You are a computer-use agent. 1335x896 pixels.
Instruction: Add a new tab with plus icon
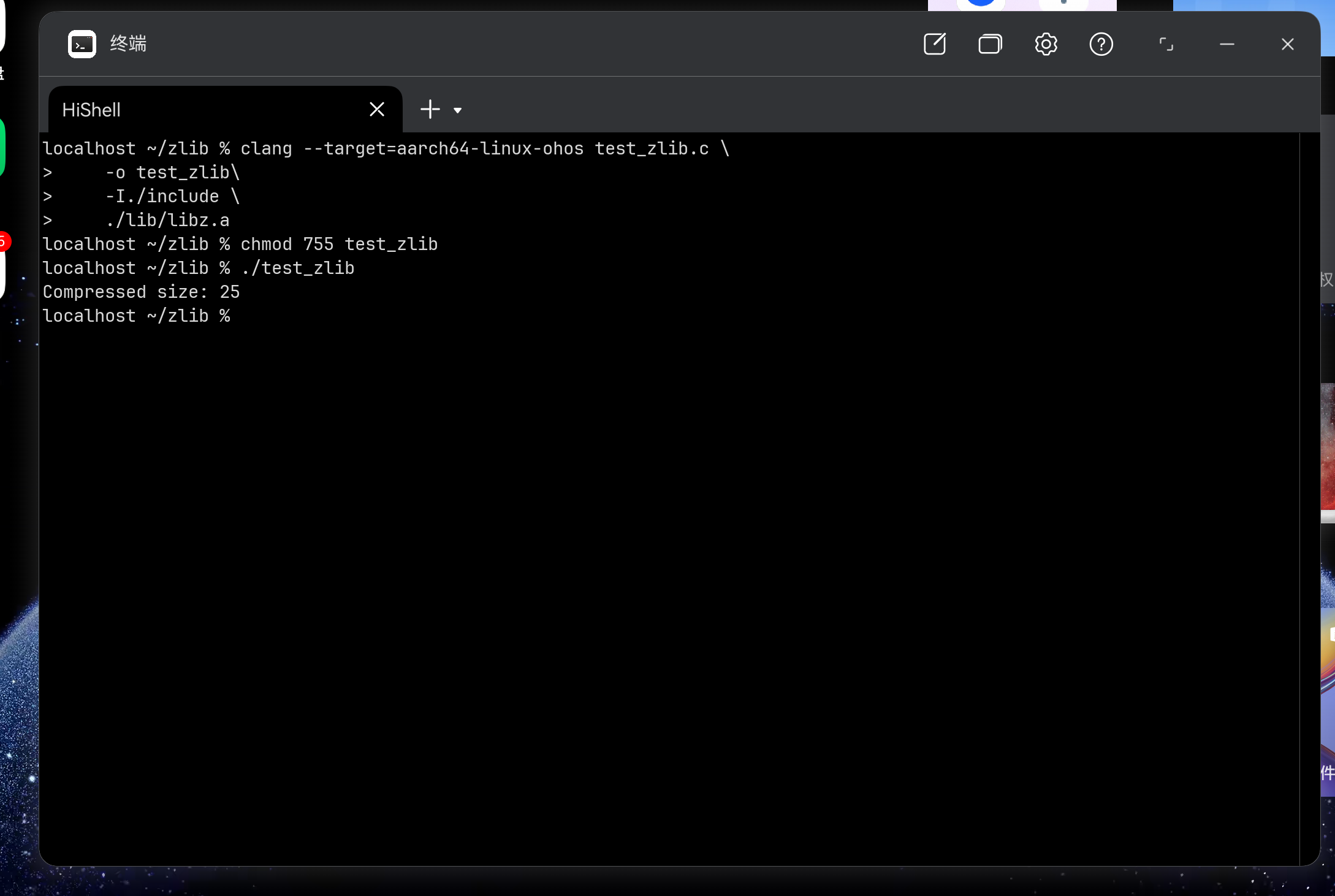pos(430,110)
